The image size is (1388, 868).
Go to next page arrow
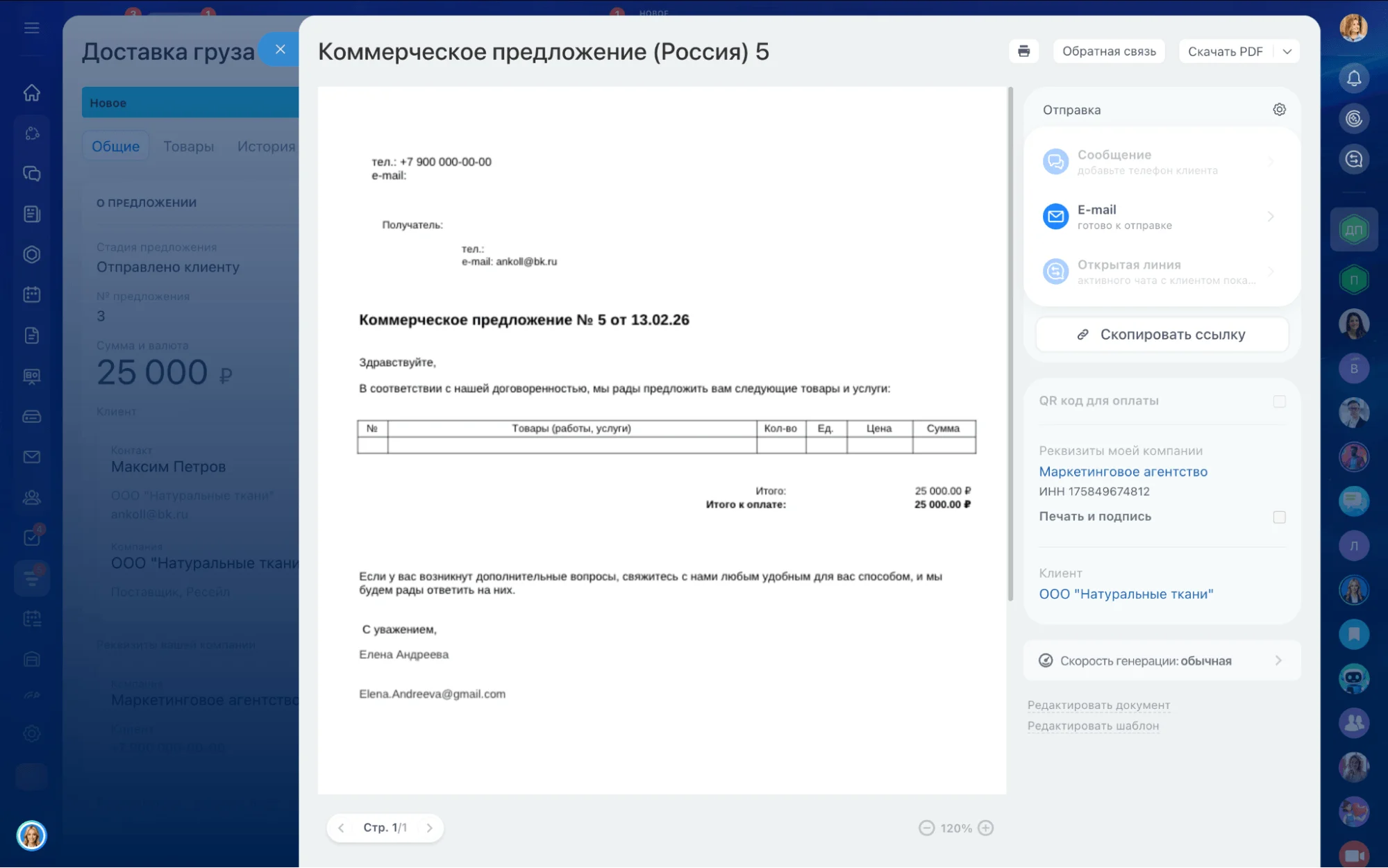430,828
